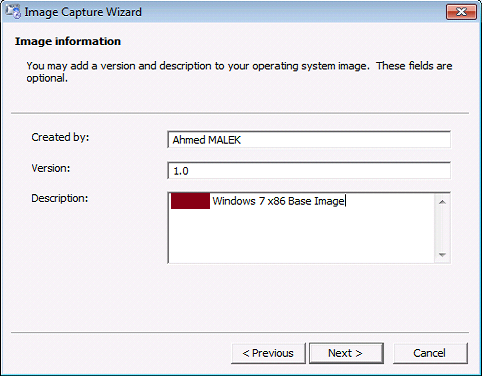Click the Description box scrollbar track

pyautogui.click(x=442, y=228)
